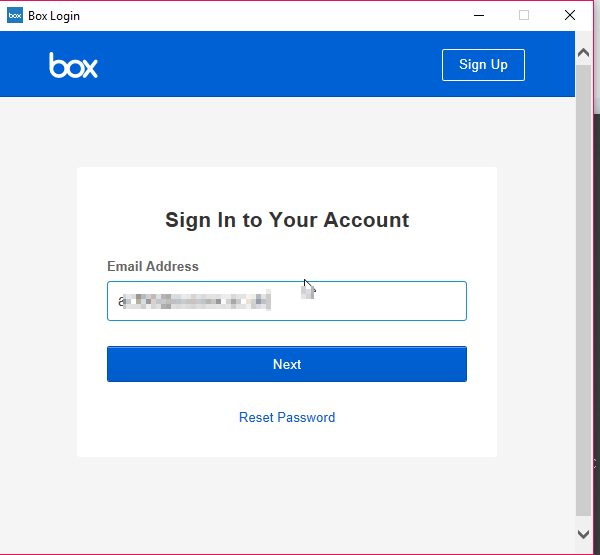The height and width of the screenshot is (555, 600).
Task: Open the Reset Password link
Action: [x=287, y=417]
